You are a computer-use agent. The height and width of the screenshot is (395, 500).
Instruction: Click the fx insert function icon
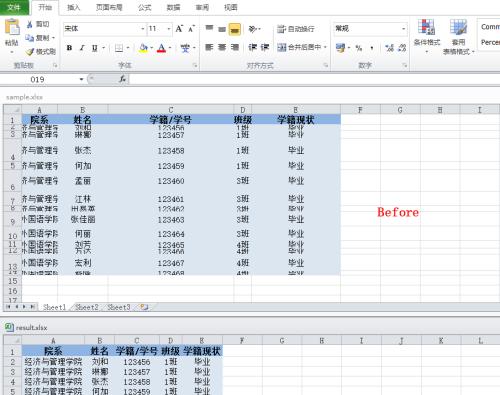coord(122,79)
